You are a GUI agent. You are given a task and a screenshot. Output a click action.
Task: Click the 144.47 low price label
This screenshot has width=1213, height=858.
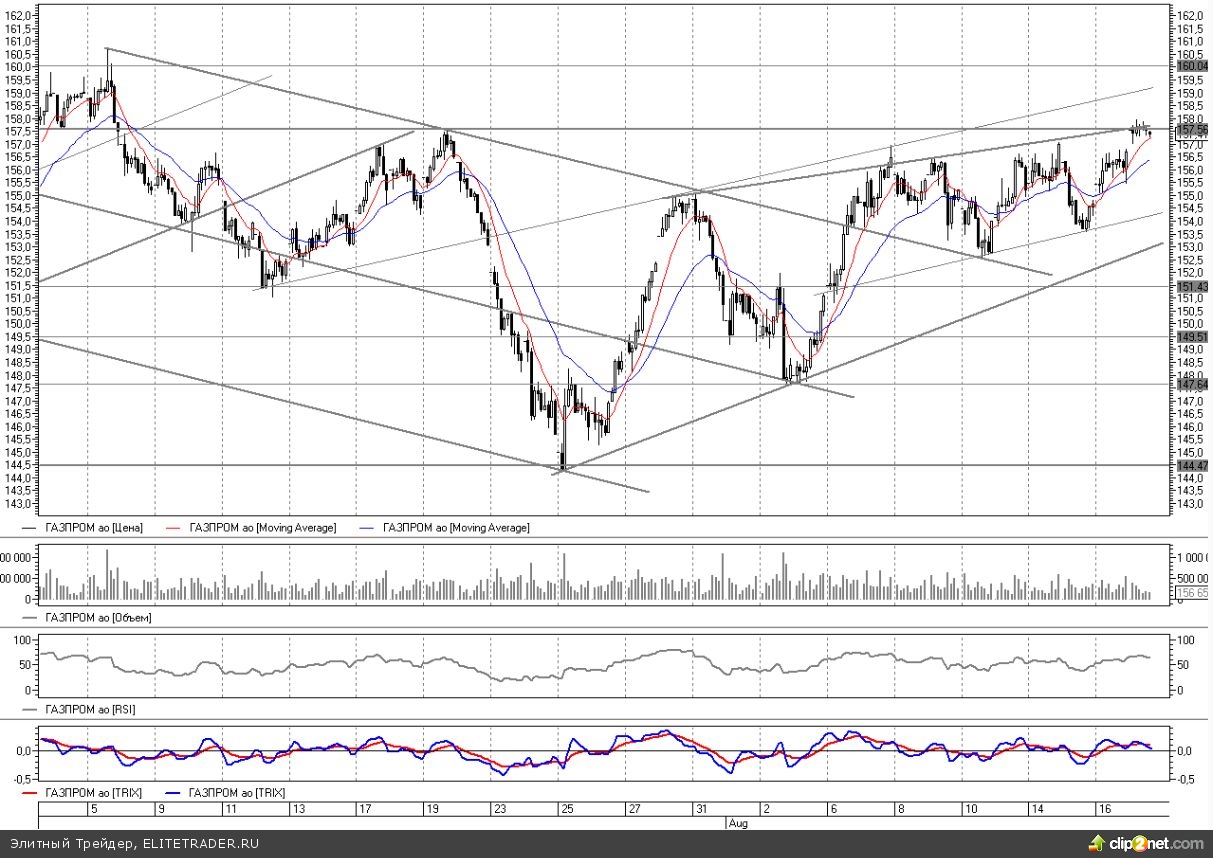(1193, 466)
